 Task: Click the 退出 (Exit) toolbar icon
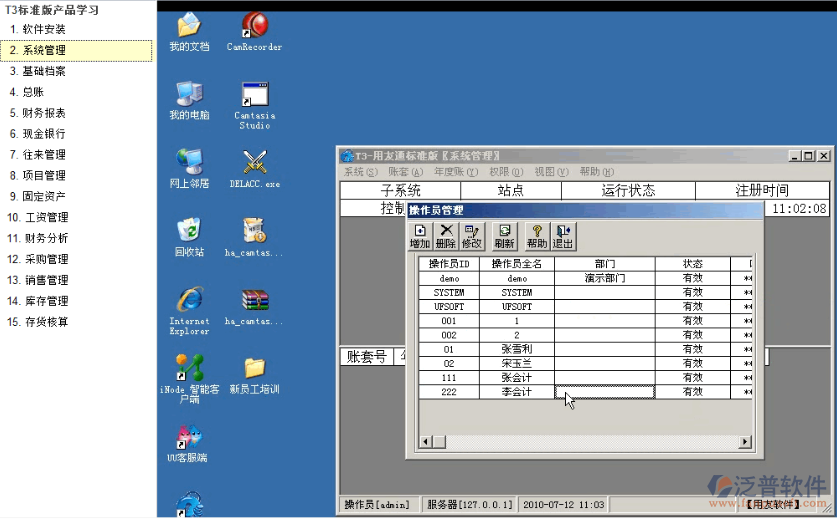click(x=563, y=236)
